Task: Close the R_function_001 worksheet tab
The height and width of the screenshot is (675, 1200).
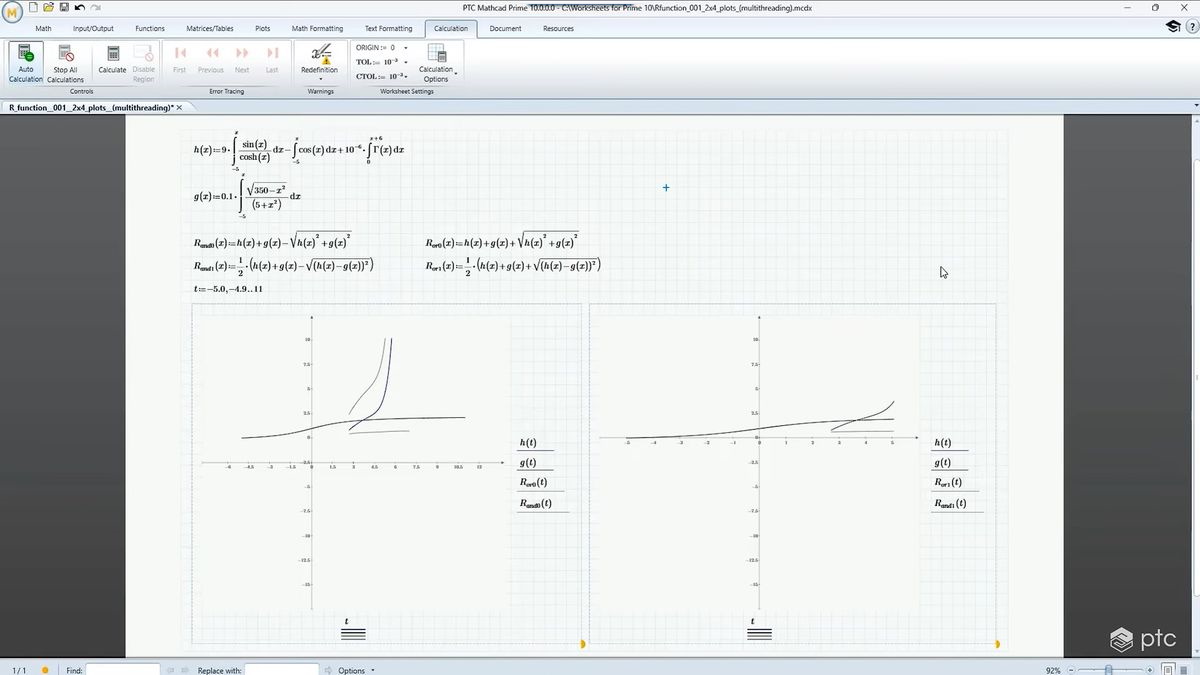Action: pos(179,106)
